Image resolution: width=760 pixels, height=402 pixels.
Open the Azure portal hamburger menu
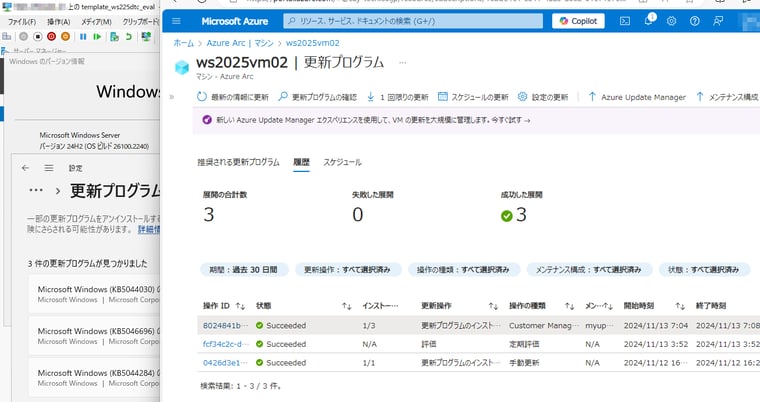click(176, 21)
